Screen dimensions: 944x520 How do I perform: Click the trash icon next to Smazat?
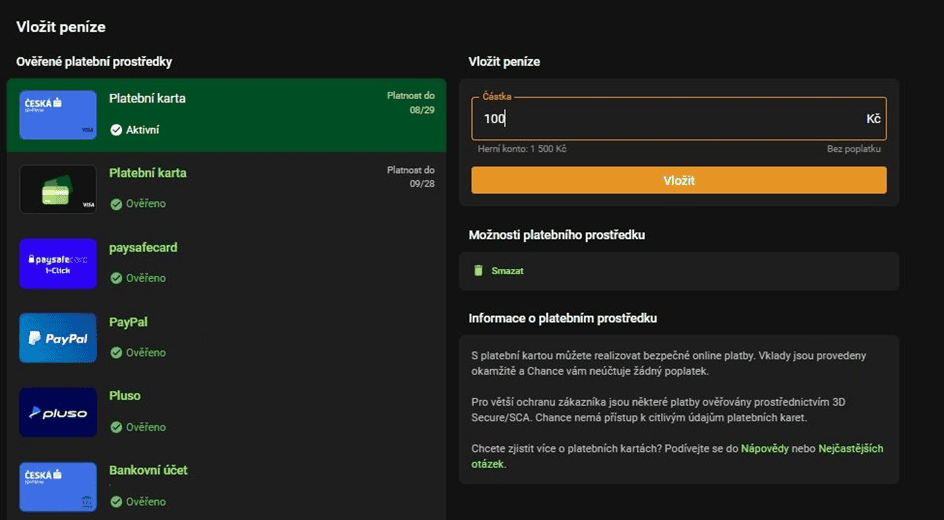(479, 270)
